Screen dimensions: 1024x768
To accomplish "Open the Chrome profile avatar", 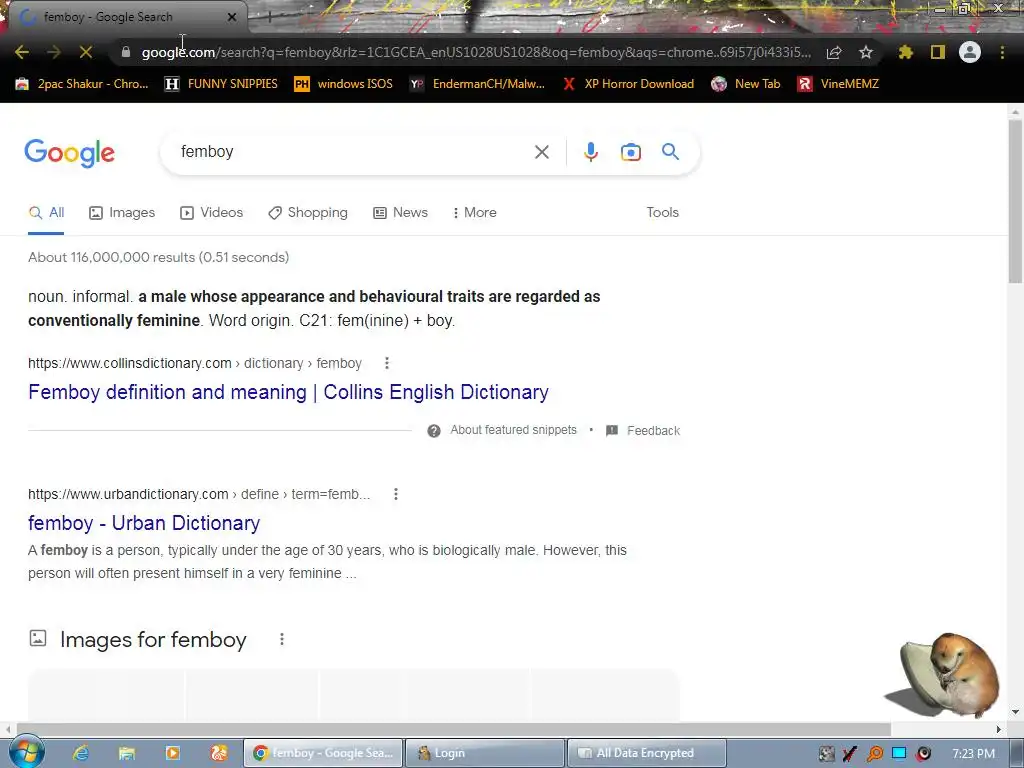I will [970, 52].
